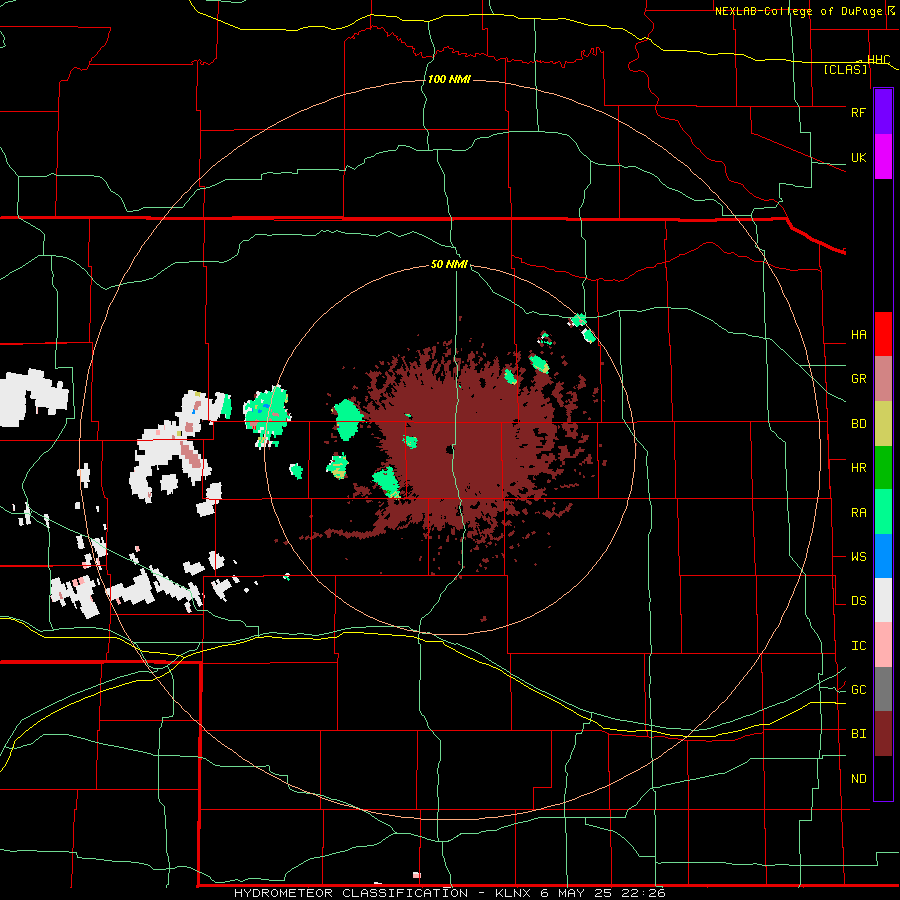Click the RF purple legend swatch
This screenshot has width=900, height=900.
click(883, 111)
